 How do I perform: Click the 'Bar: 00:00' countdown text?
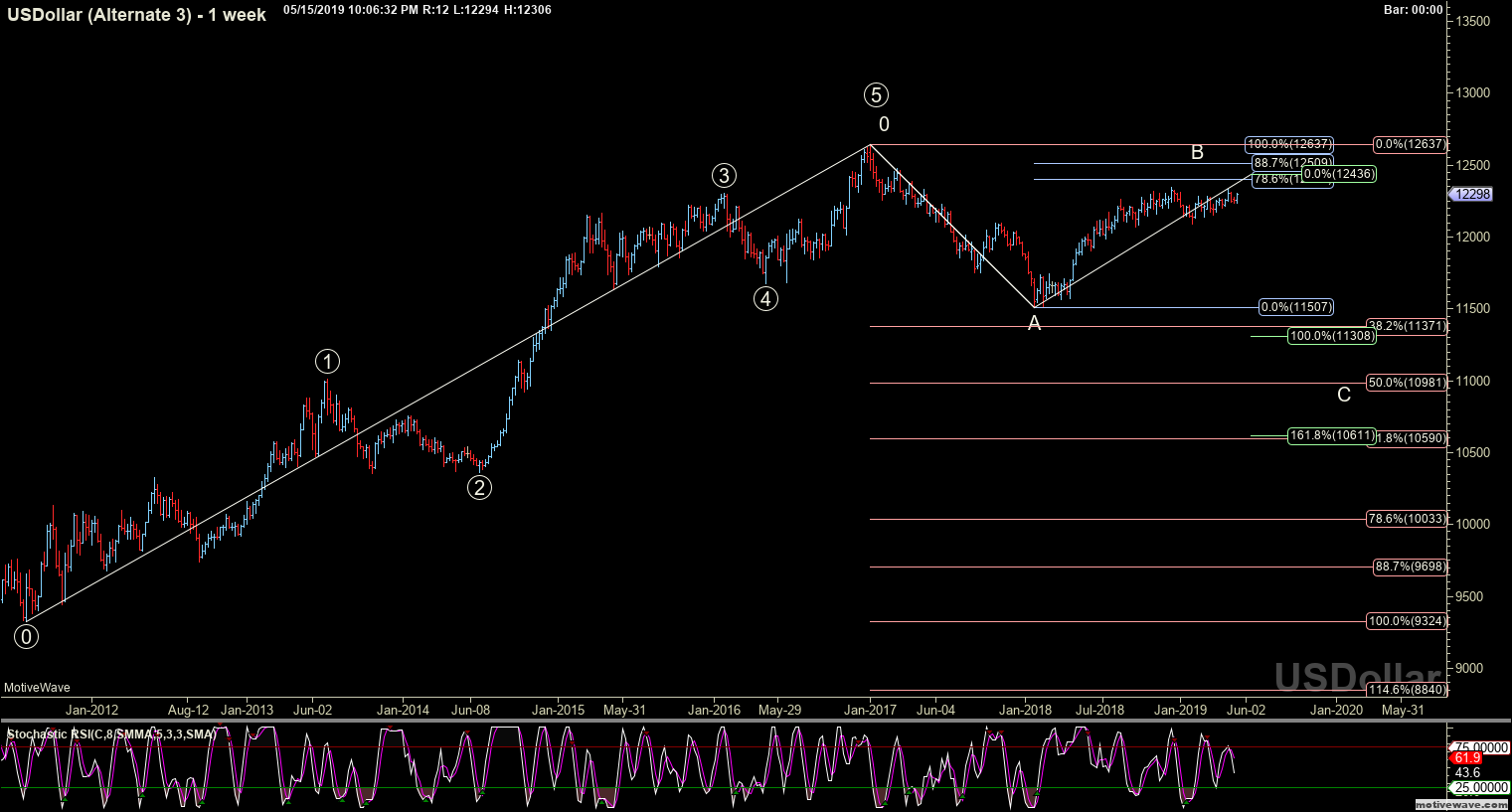[1413, 10]
